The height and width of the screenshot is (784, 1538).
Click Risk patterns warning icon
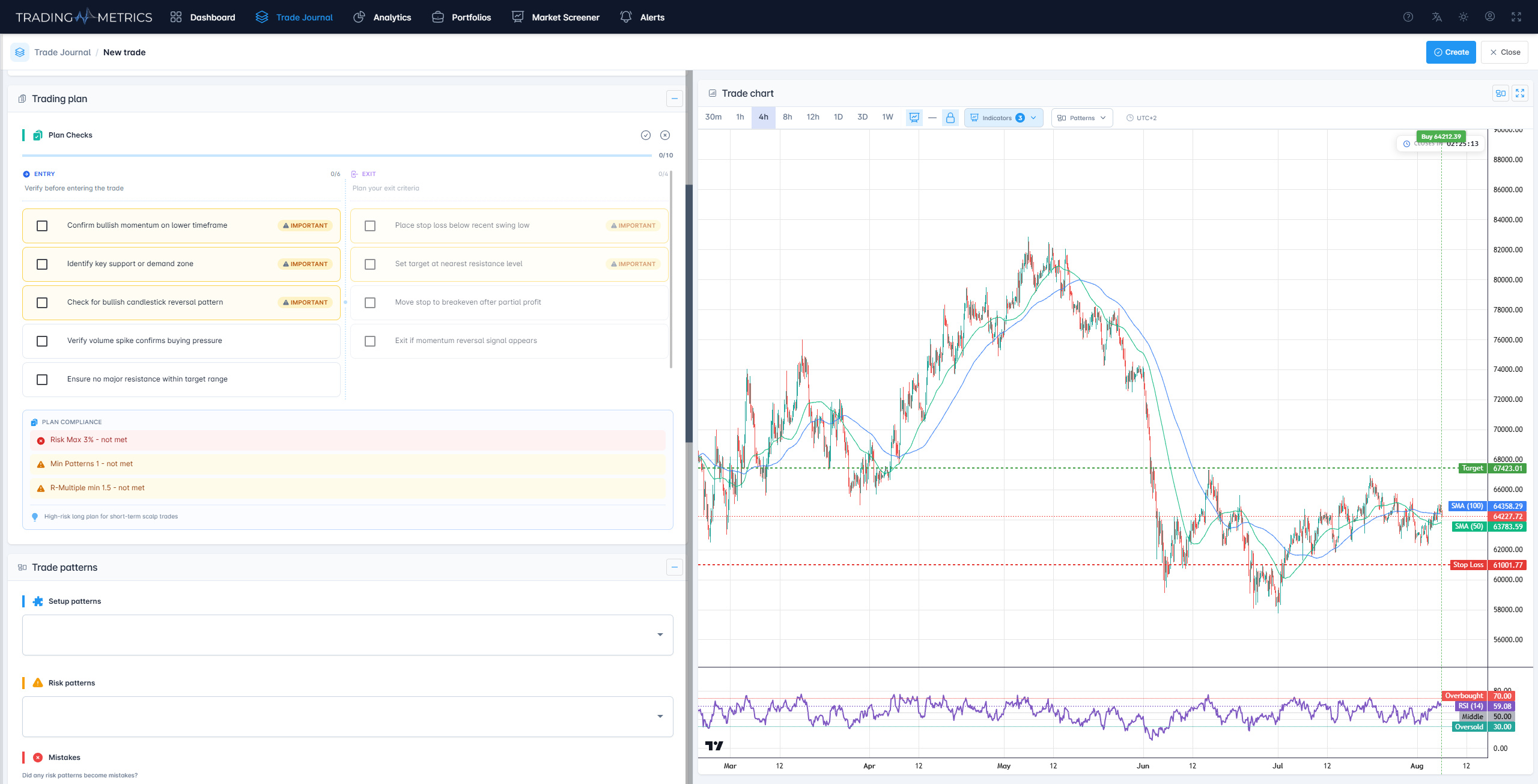point(38,682)
